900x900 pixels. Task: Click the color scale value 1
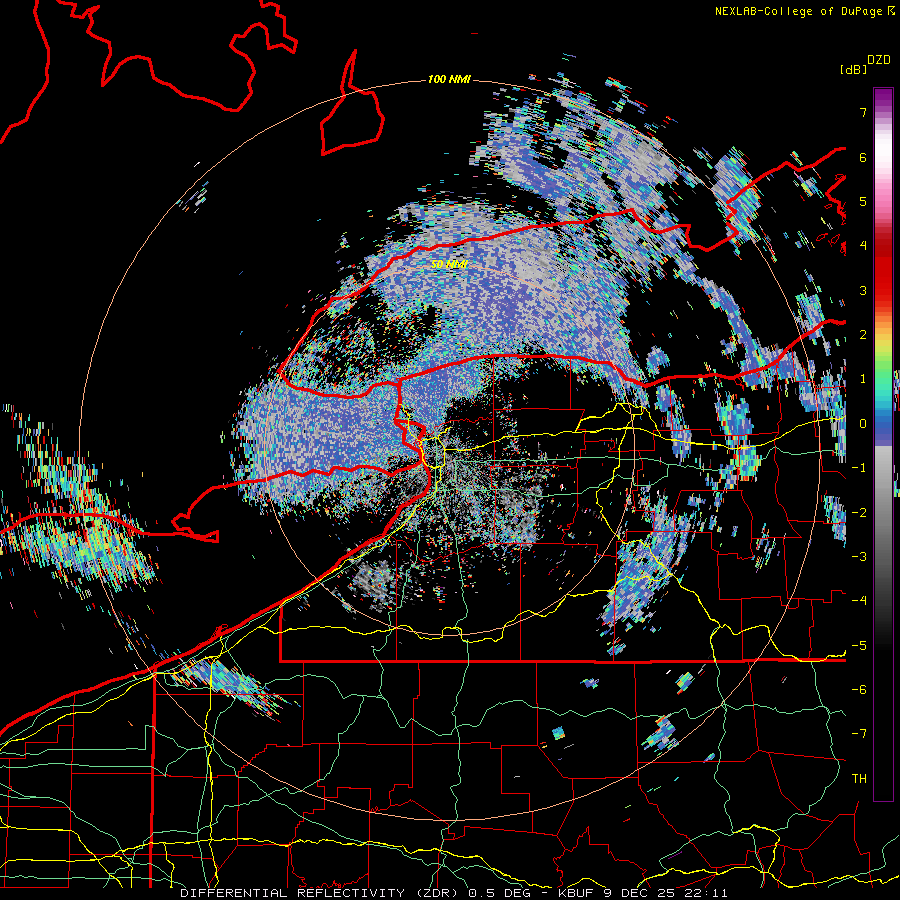pos(863,379)
